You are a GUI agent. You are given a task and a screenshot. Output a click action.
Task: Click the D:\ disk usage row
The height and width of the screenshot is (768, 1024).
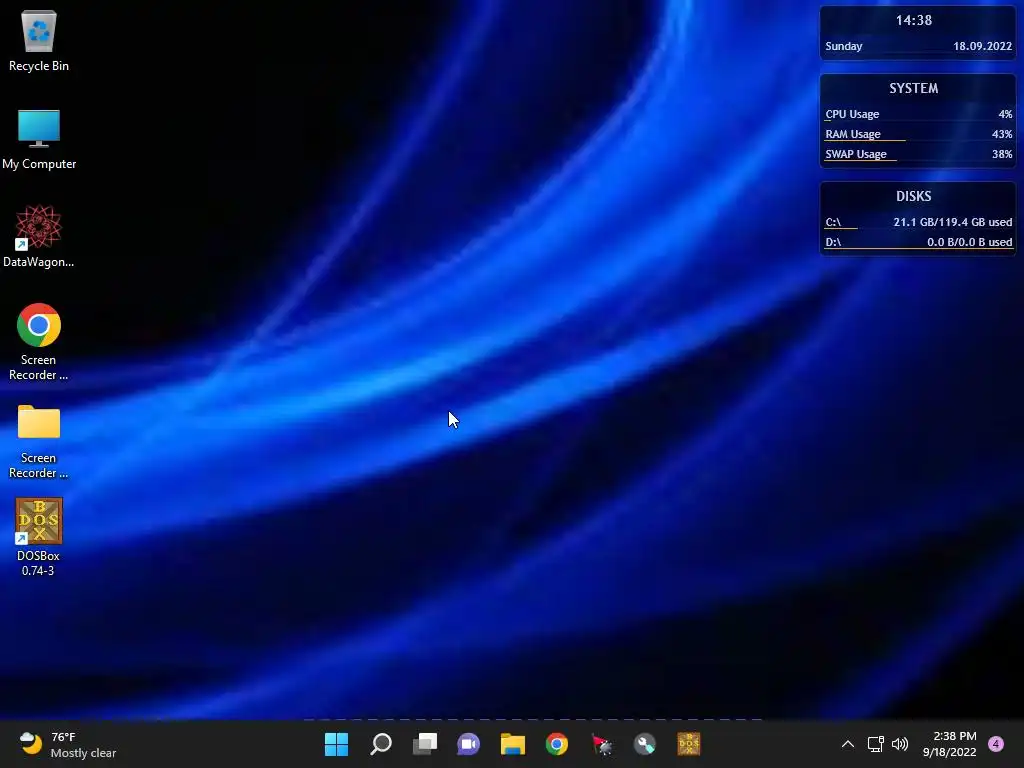[x=918, y=242]
